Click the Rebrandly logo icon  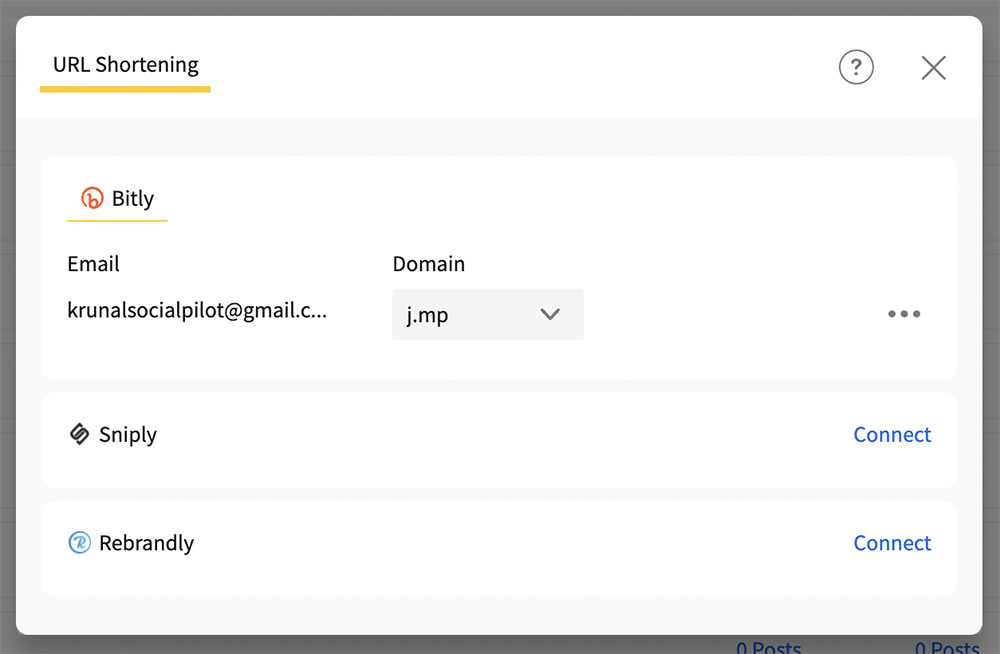80,542
